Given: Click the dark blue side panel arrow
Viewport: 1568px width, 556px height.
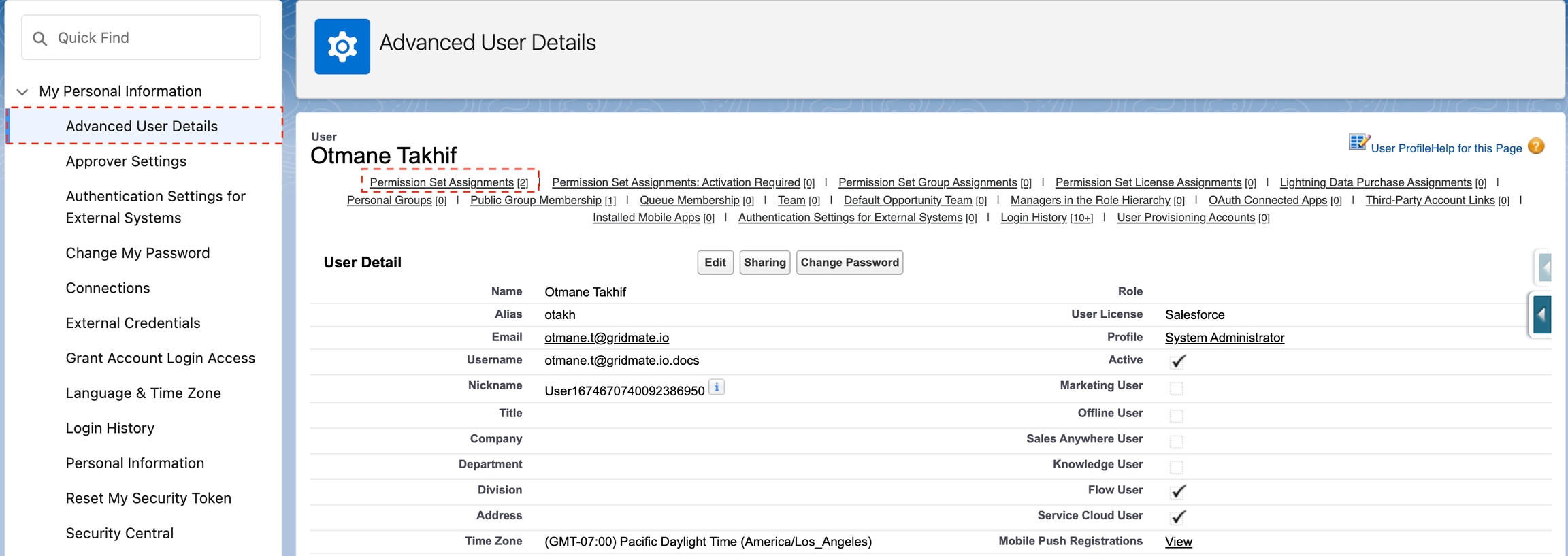Looking at the screenshot, I should click(1542, 314).
